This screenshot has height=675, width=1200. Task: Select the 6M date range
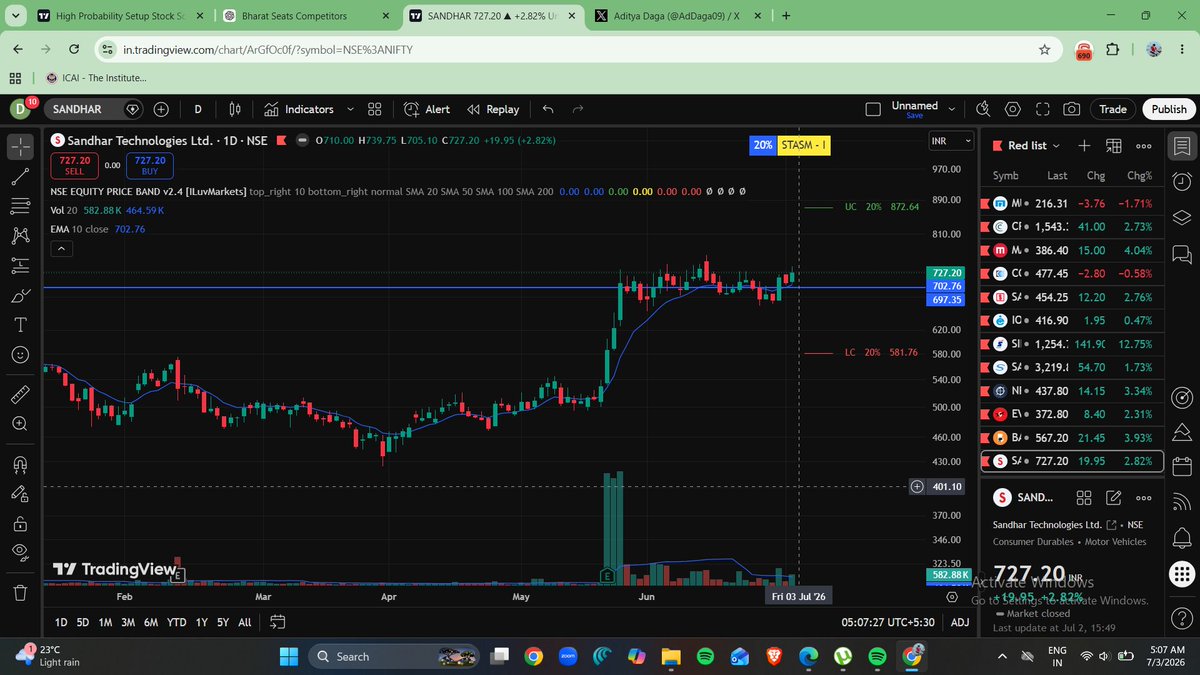(x=151, y=622)
